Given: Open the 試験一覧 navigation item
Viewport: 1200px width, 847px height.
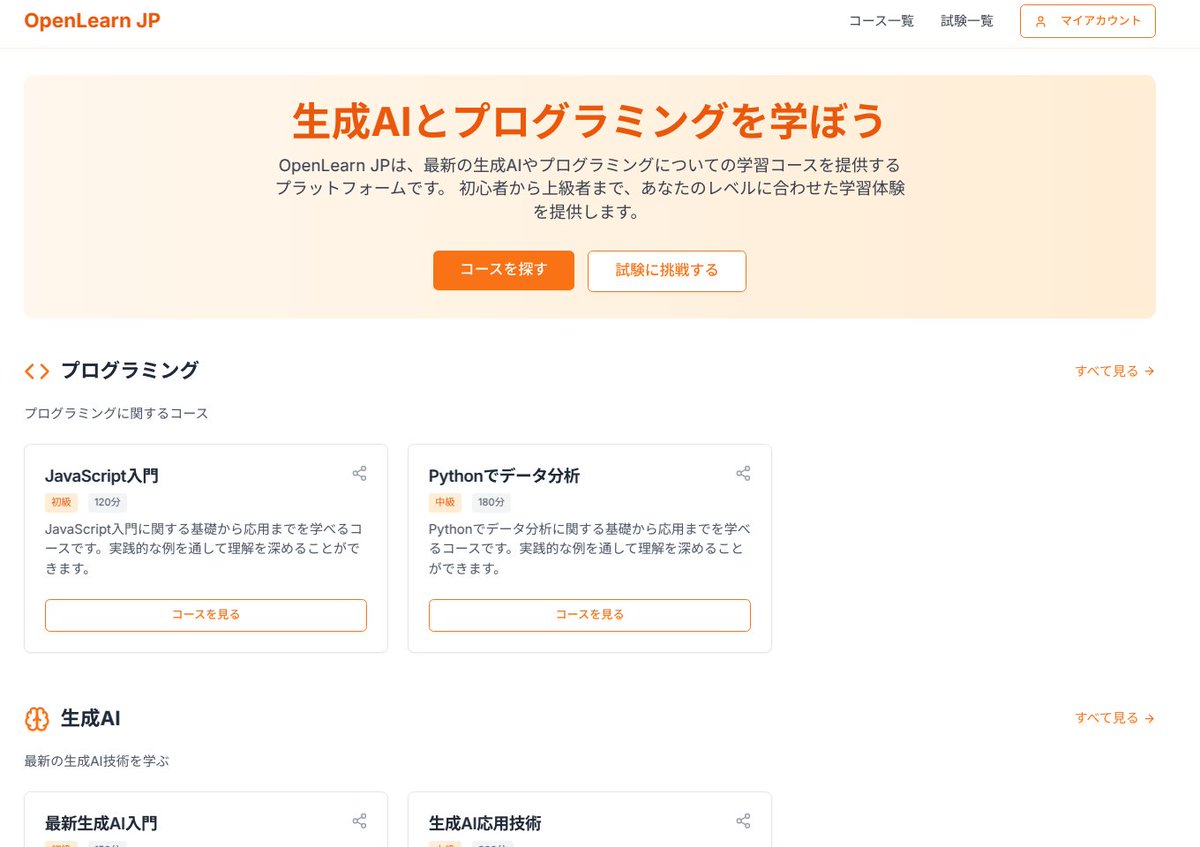Looking at the screenshot, I should tap(966, 20).
